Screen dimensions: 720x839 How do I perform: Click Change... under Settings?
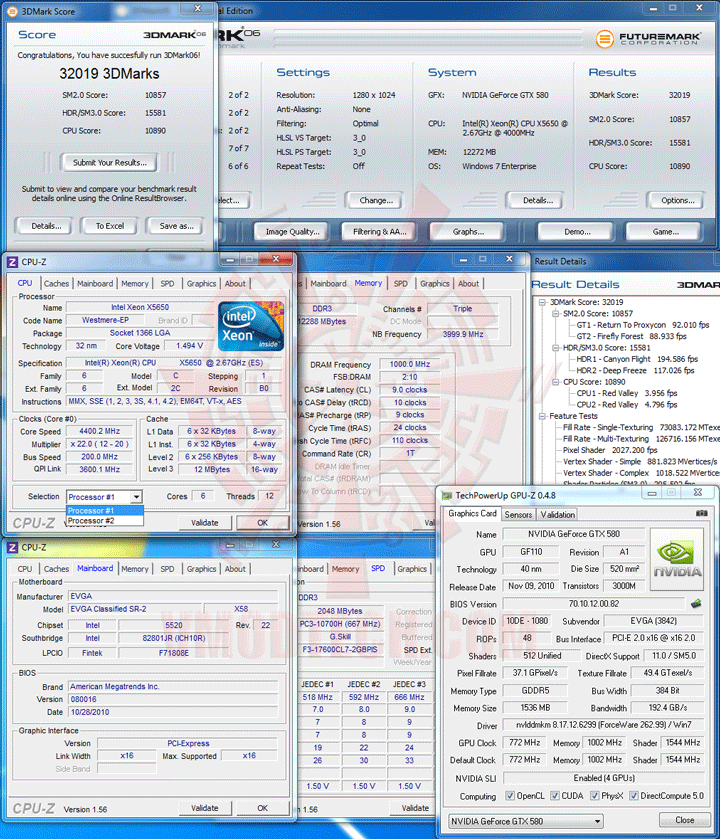[376, 201]
